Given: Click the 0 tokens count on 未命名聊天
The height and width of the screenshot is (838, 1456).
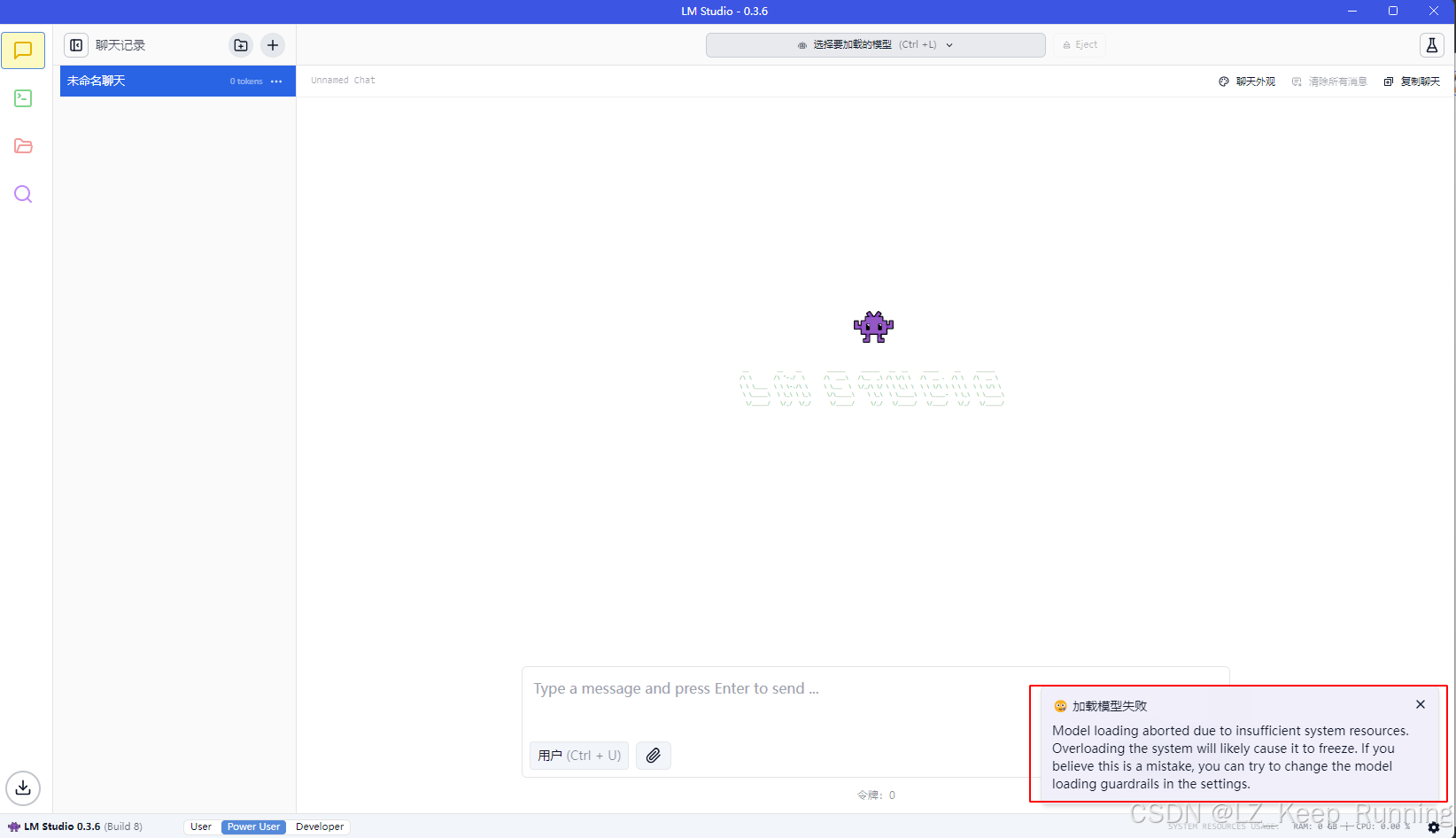Looking at the screenshot, I should point(246,81).
